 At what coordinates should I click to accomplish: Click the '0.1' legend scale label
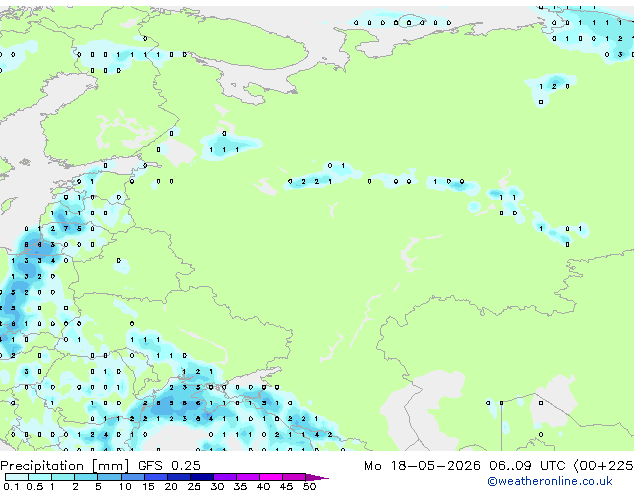click(x=11, y=486)
